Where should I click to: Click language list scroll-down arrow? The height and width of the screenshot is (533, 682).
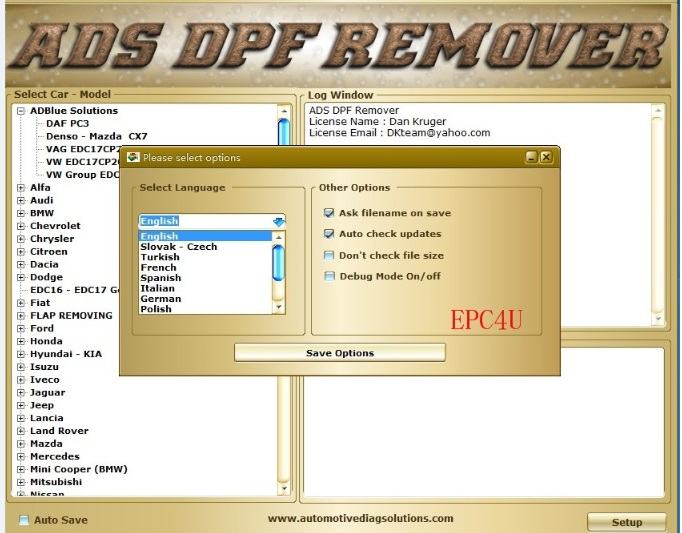(278, 308)
